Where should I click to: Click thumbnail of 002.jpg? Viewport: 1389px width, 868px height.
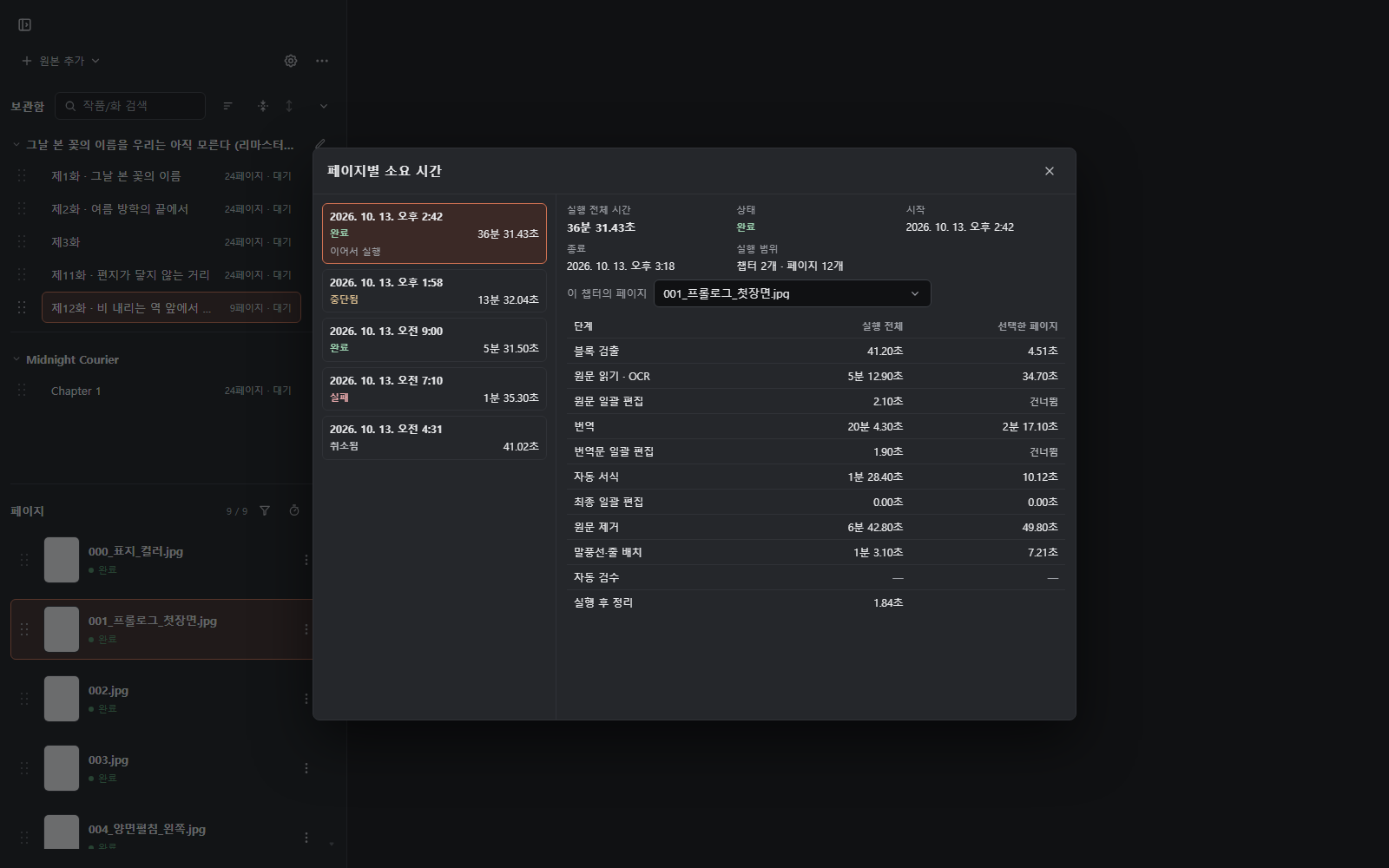point(62,699)
